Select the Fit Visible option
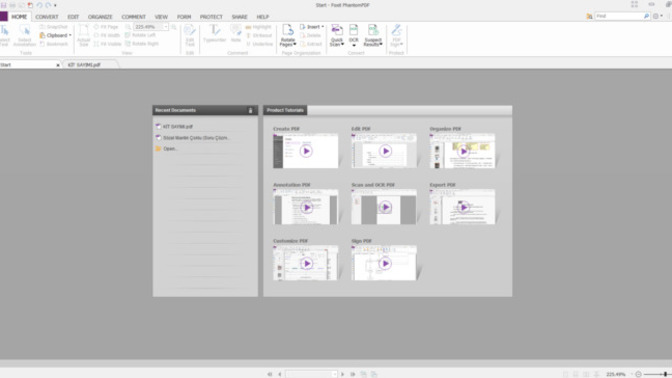The height and width of the screenshot is (378, 672). point(108,44)
